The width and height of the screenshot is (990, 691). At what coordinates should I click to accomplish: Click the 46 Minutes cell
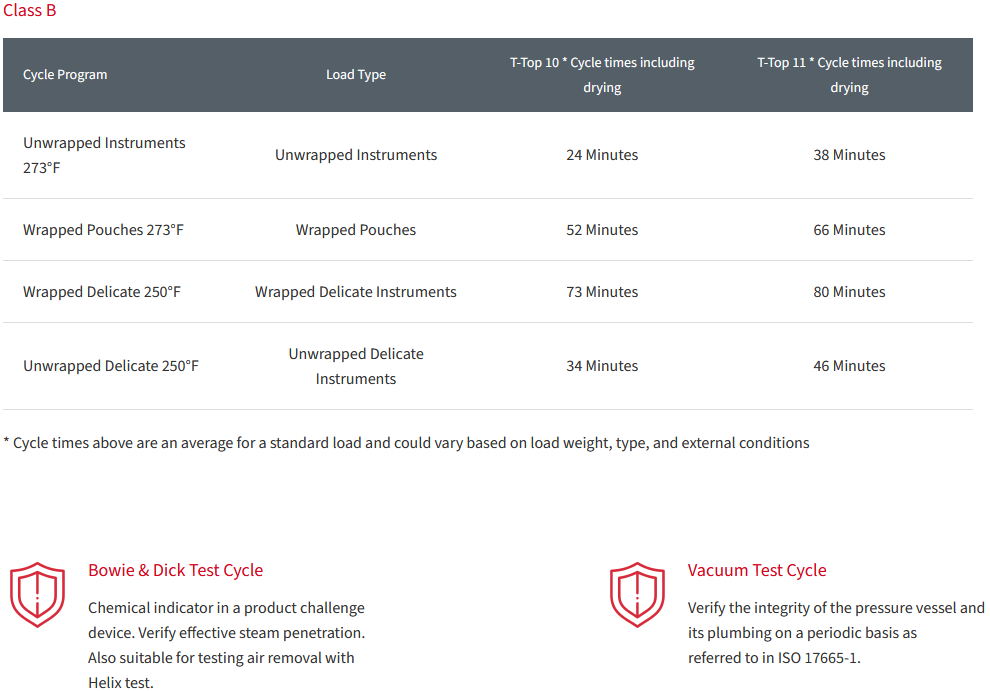849,366
